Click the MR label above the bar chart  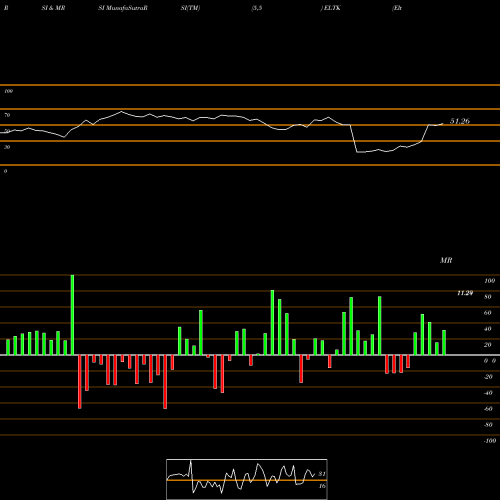pyautogui.click(x=446, y=260)
